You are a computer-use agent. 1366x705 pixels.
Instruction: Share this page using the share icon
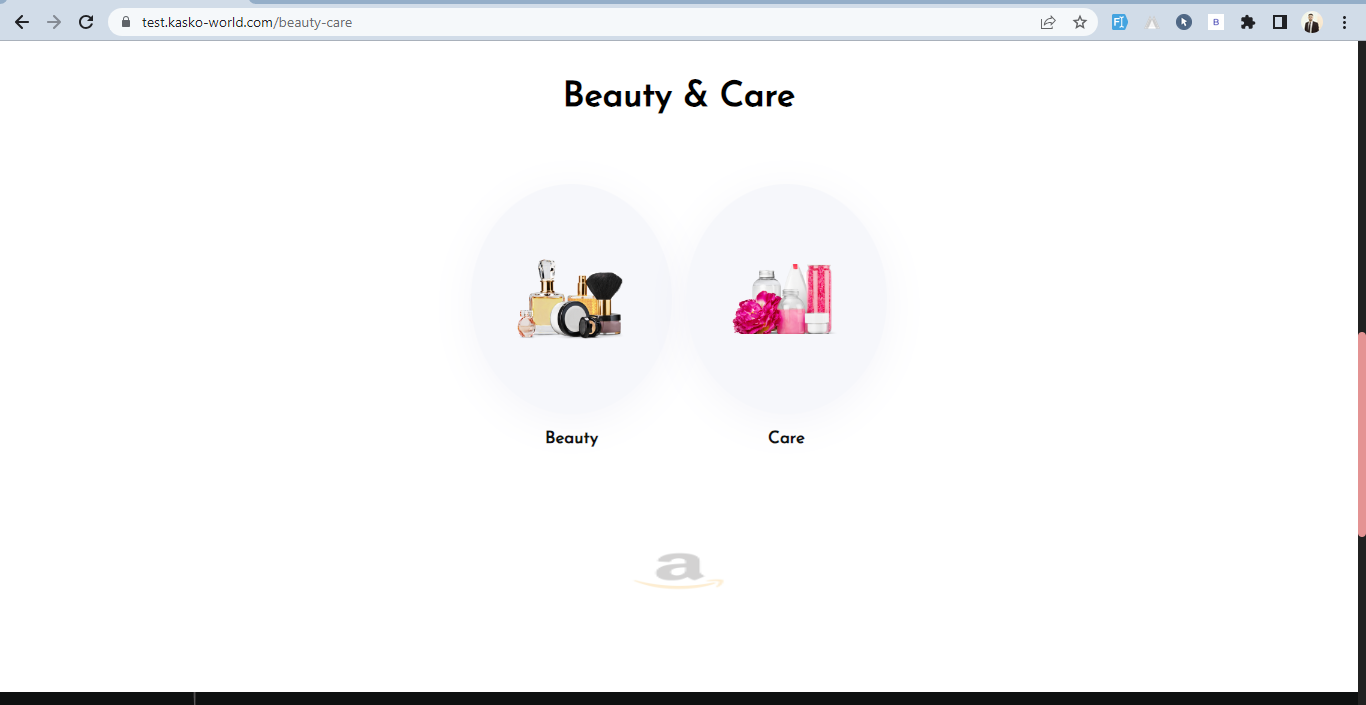coord(1048,22)
